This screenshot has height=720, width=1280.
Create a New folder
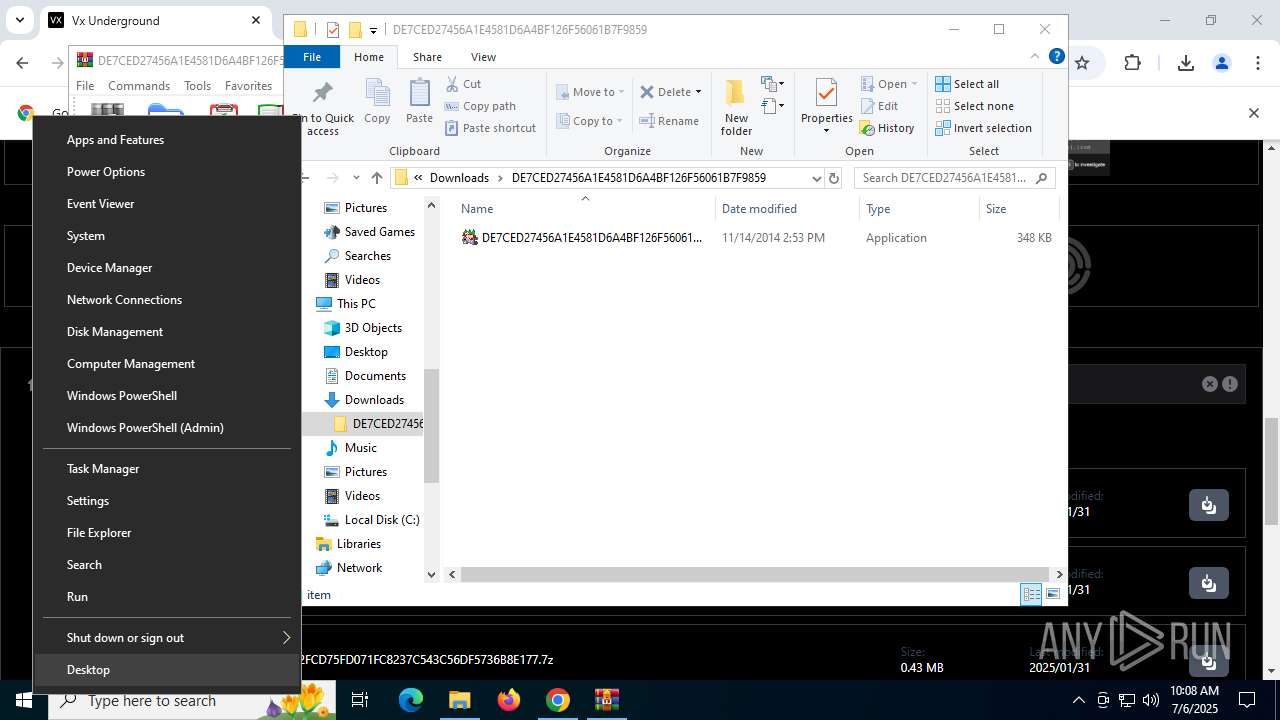pos(736,107)
